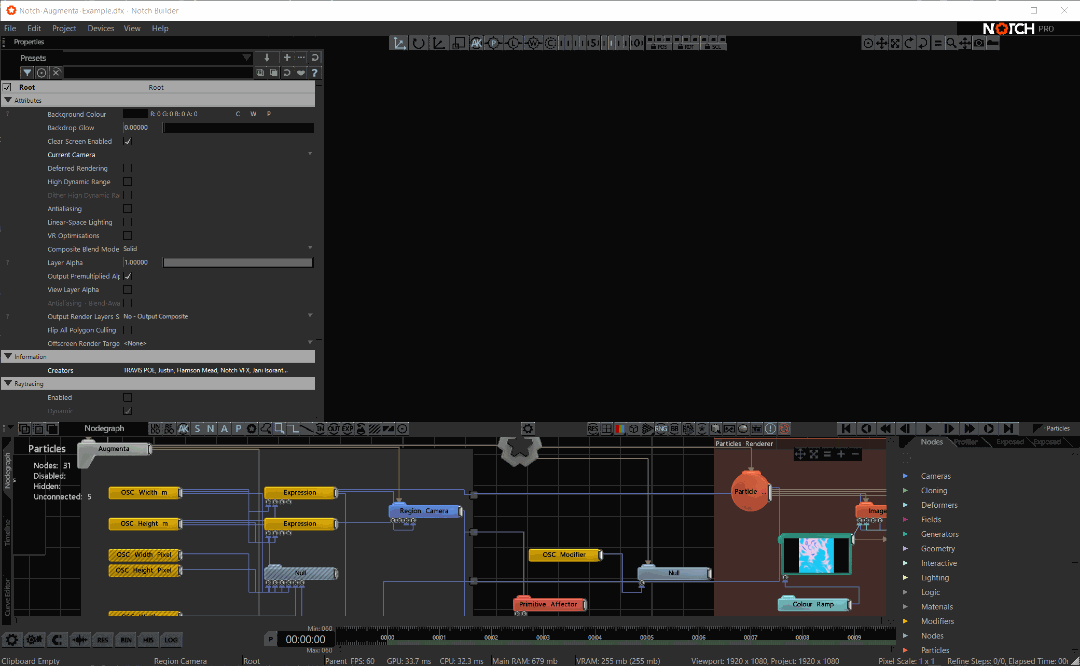Click the viewport camera snapshot icon
This screenshot has height=666, width=1080.
pyautogui.click(x=979, y=43)
